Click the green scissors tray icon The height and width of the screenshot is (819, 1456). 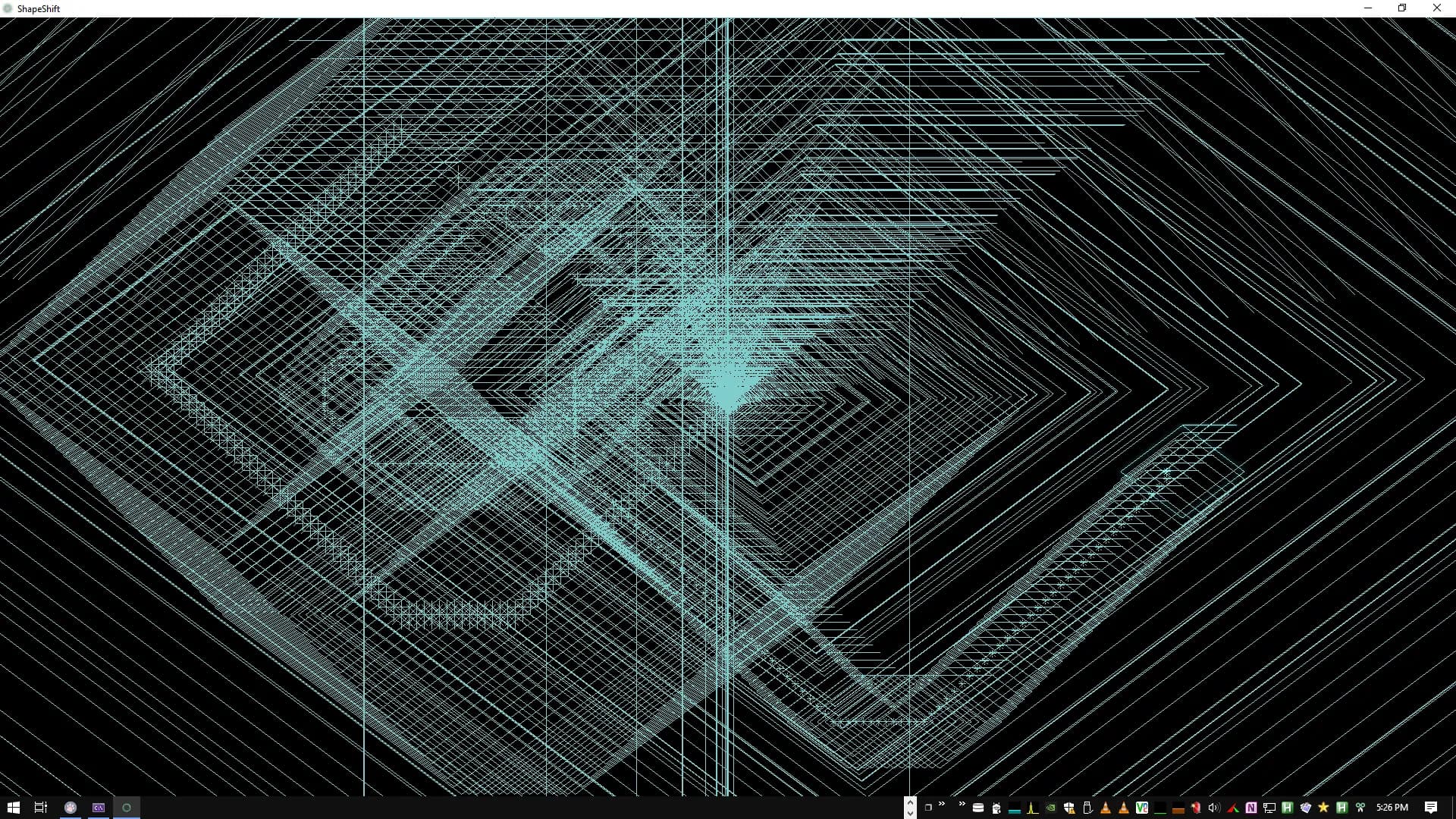pos(1360,808)
